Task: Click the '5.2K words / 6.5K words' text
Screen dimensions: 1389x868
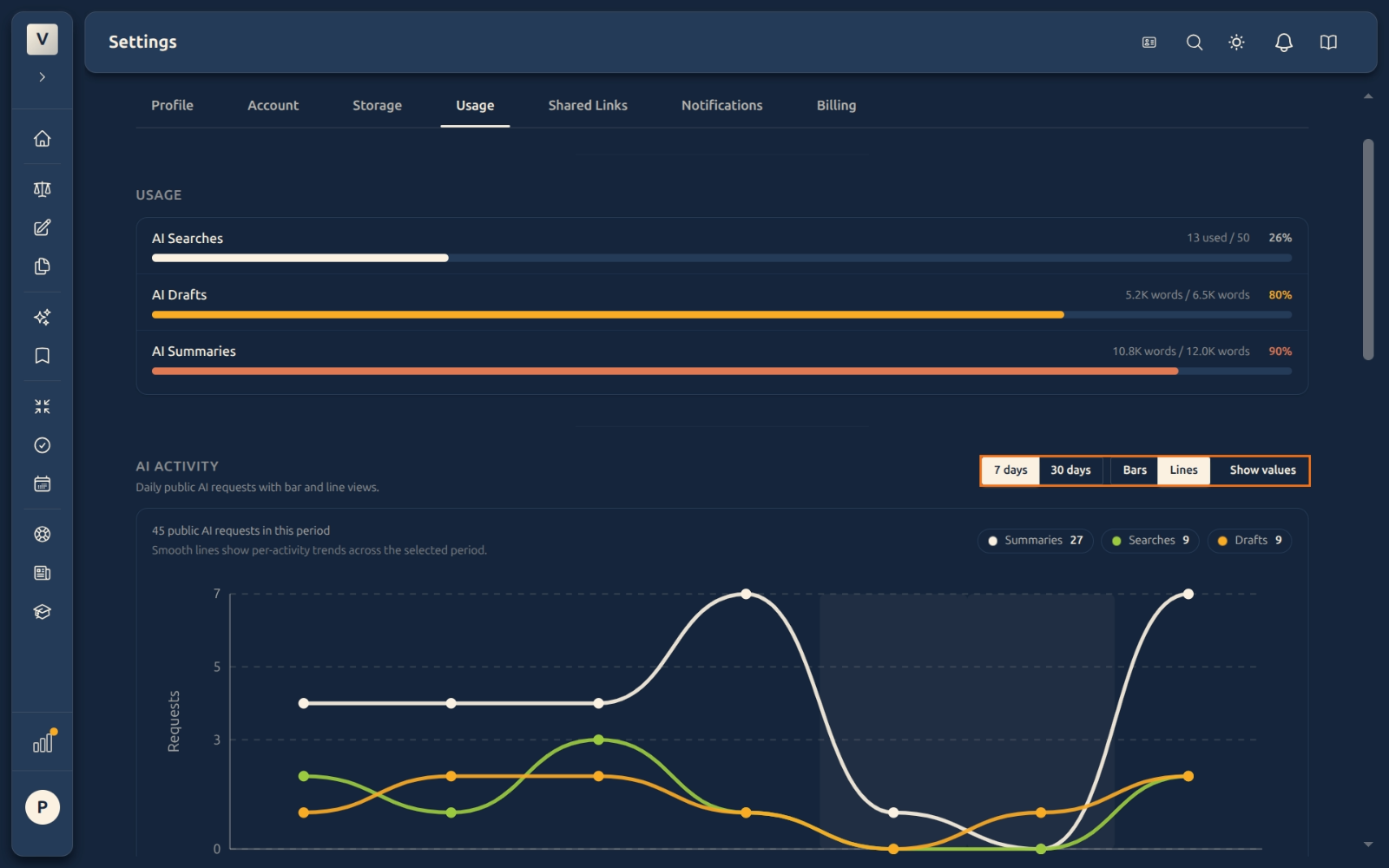Action: pyautogui.click(x=1187, y=295)
